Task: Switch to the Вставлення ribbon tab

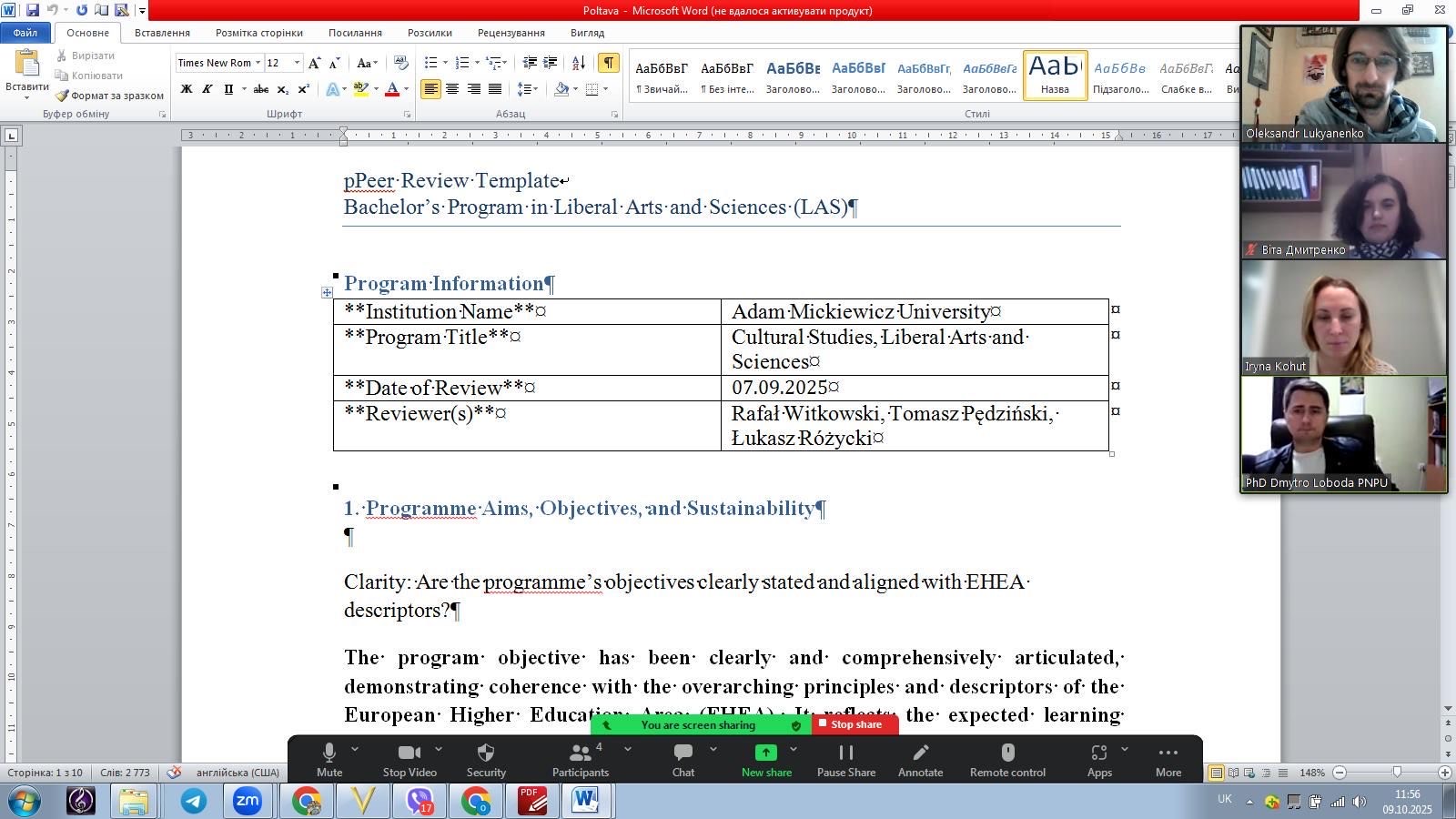Action: pos(162,33)
